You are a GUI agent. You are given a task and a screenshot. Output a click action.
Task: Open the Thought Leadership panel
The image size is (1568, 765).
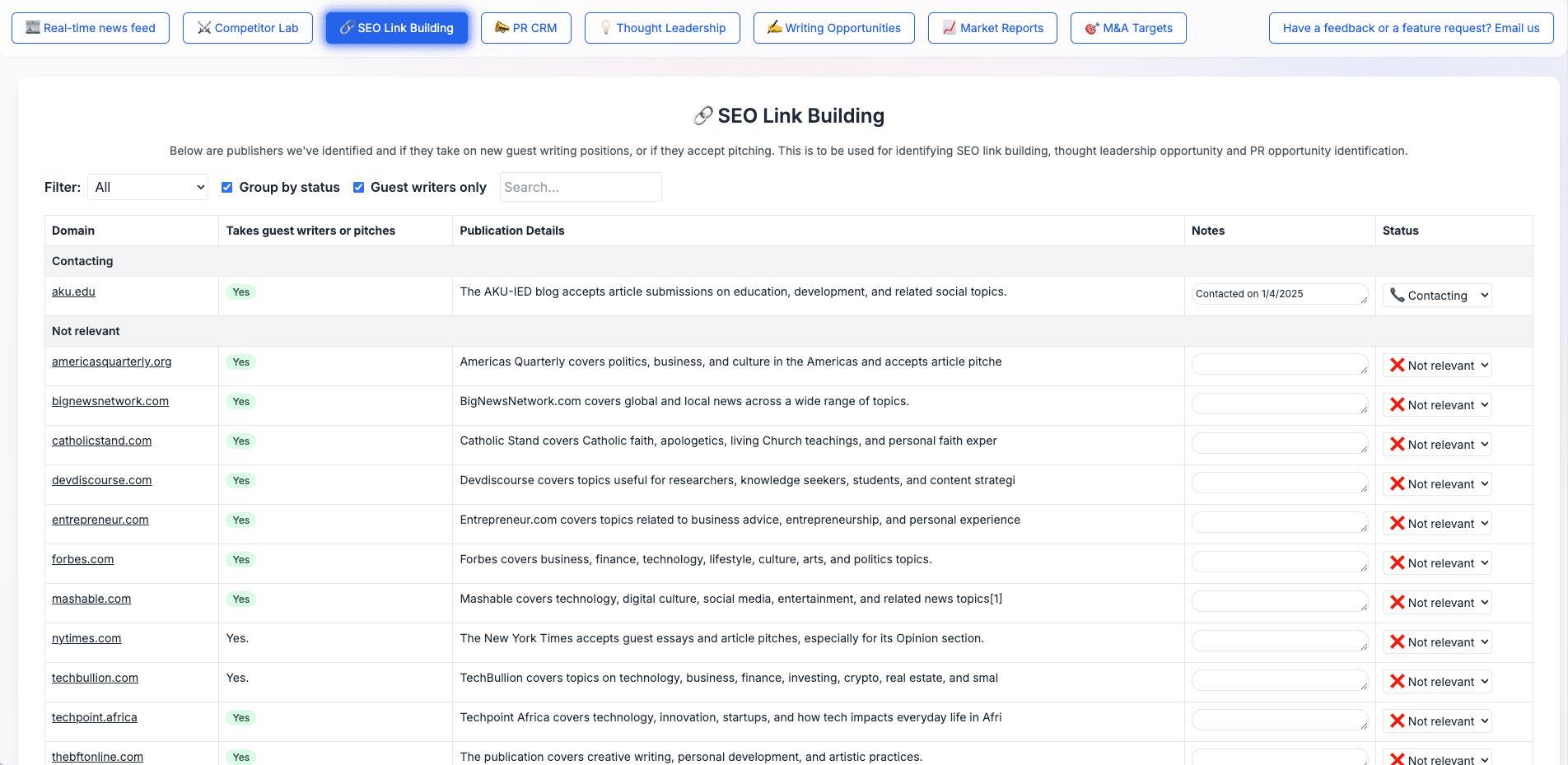pos(662,27)
